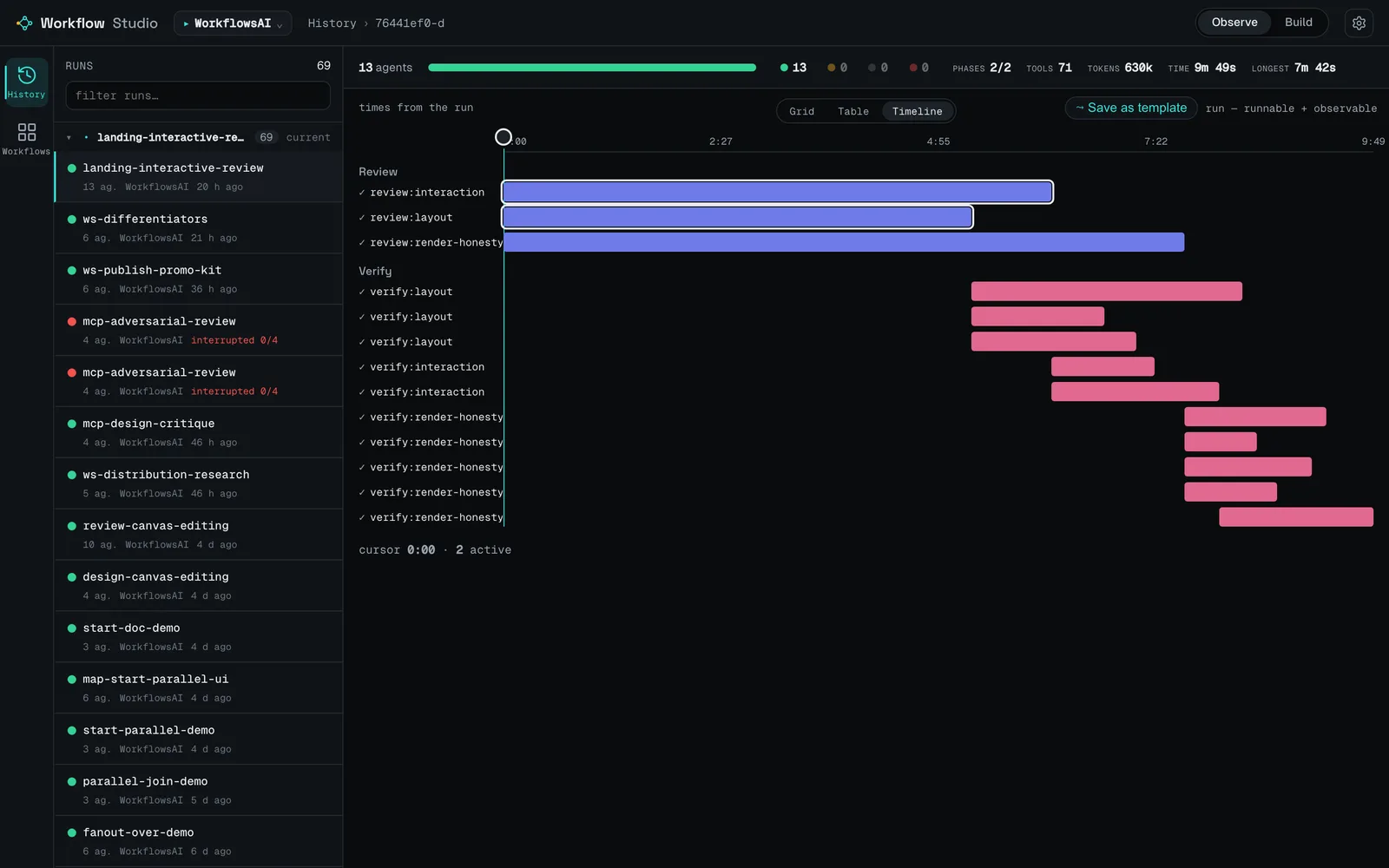Open the start-parallel-demo run
The image size is (1389, 868).
point(199,740)
